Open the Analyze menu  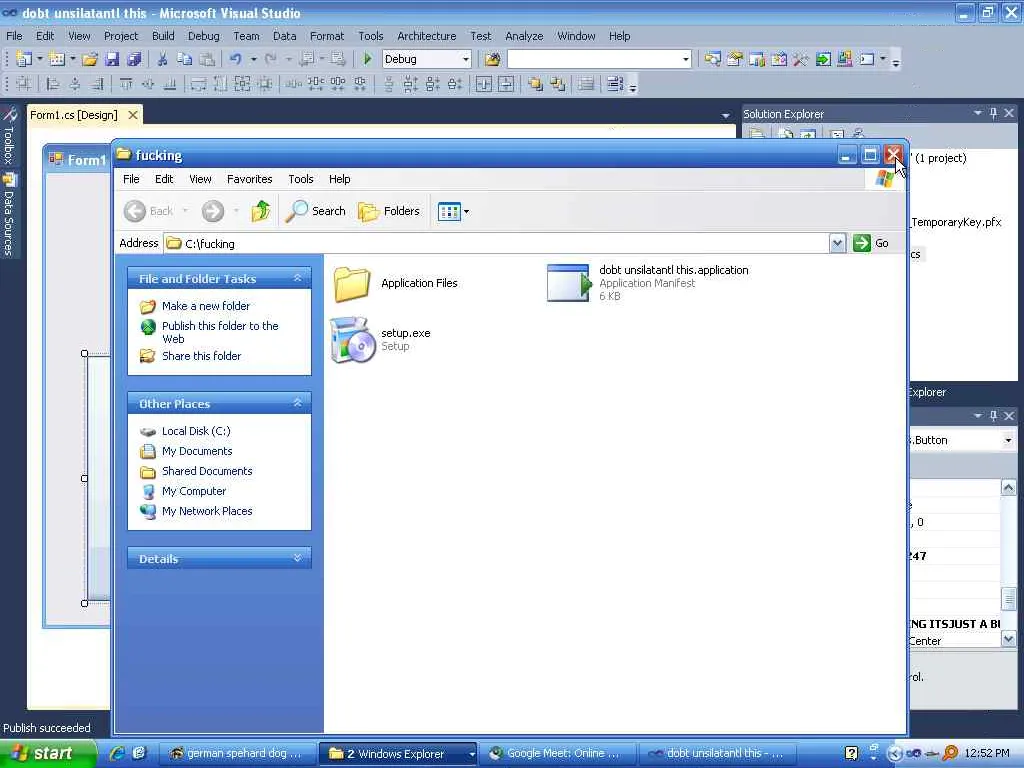tap(524, 36)
